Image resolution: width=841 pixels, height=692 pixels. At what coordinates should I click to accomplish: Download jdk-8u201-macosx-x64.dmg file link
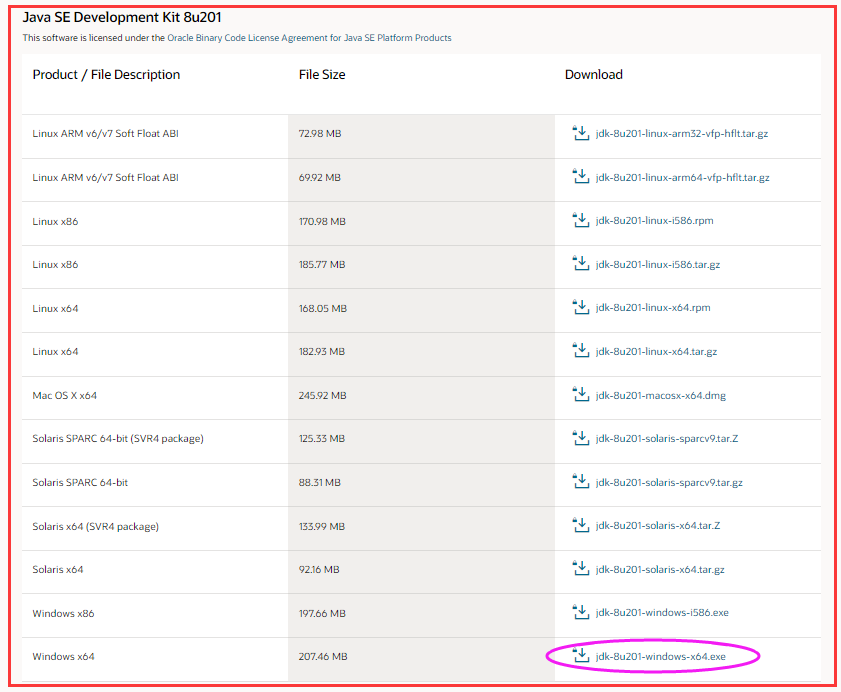coord(661,395)
